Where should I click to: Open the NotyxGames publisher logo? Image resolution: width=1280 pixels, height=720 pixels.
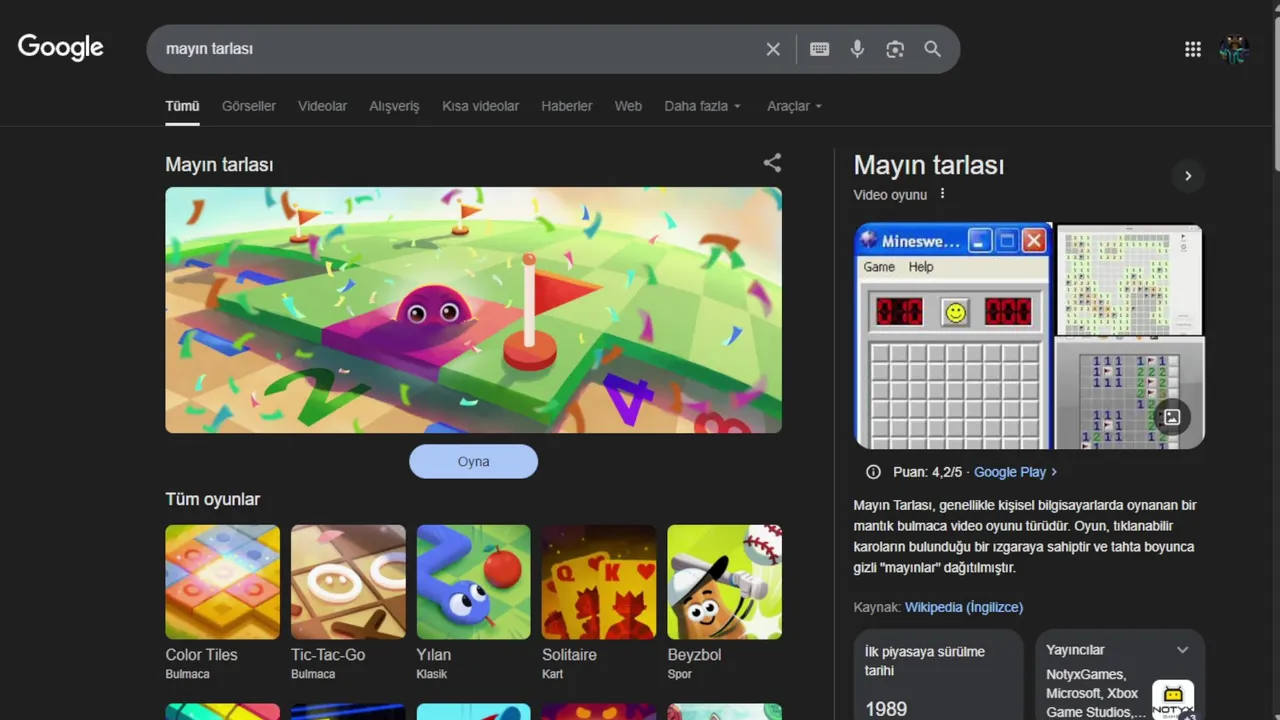[x=1173, y=699]
